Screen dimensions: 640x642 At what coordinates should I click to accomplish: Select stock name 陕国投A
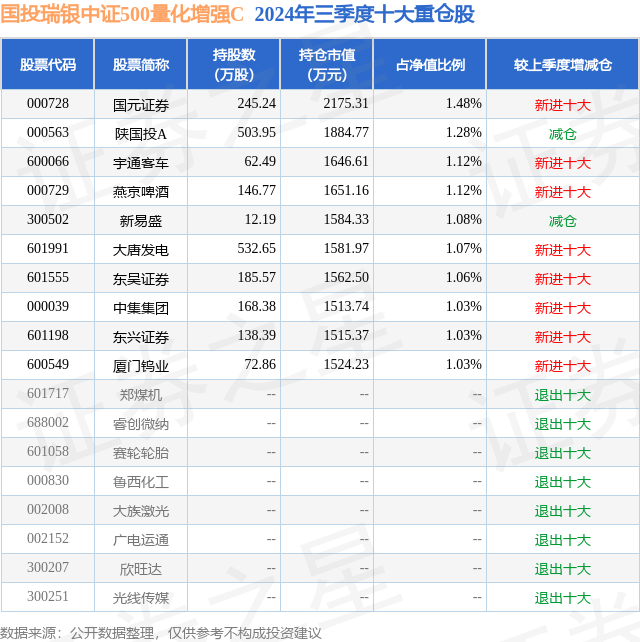pos(140,134)
